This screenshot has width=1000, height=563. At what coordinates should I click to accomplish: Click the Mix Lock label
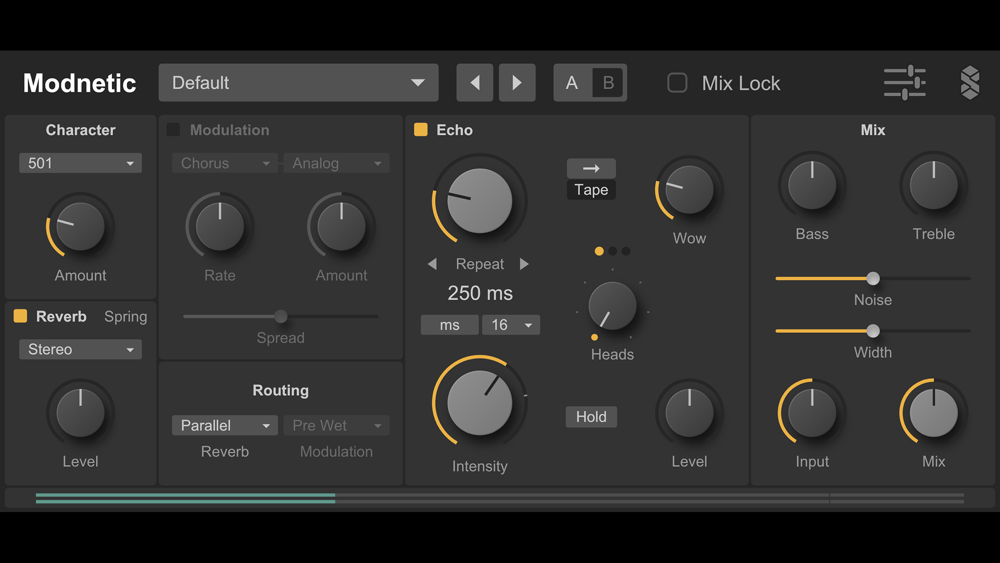coord(741,83)
